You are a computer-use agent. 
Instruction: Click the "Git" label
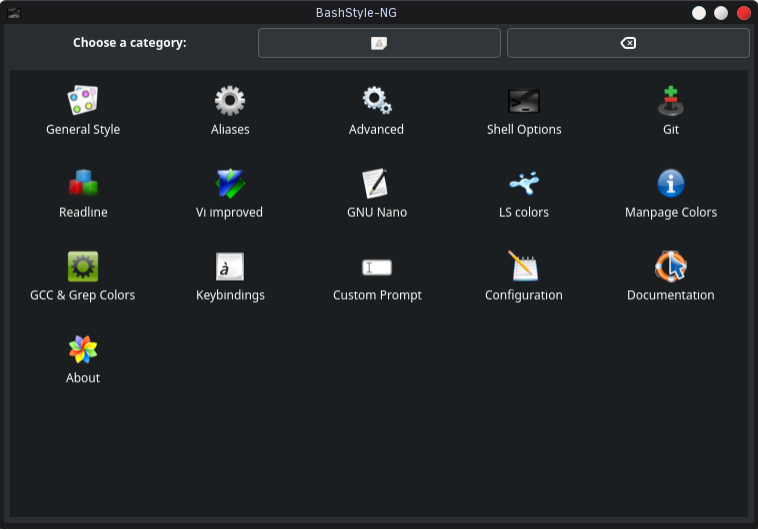[671, 130]
